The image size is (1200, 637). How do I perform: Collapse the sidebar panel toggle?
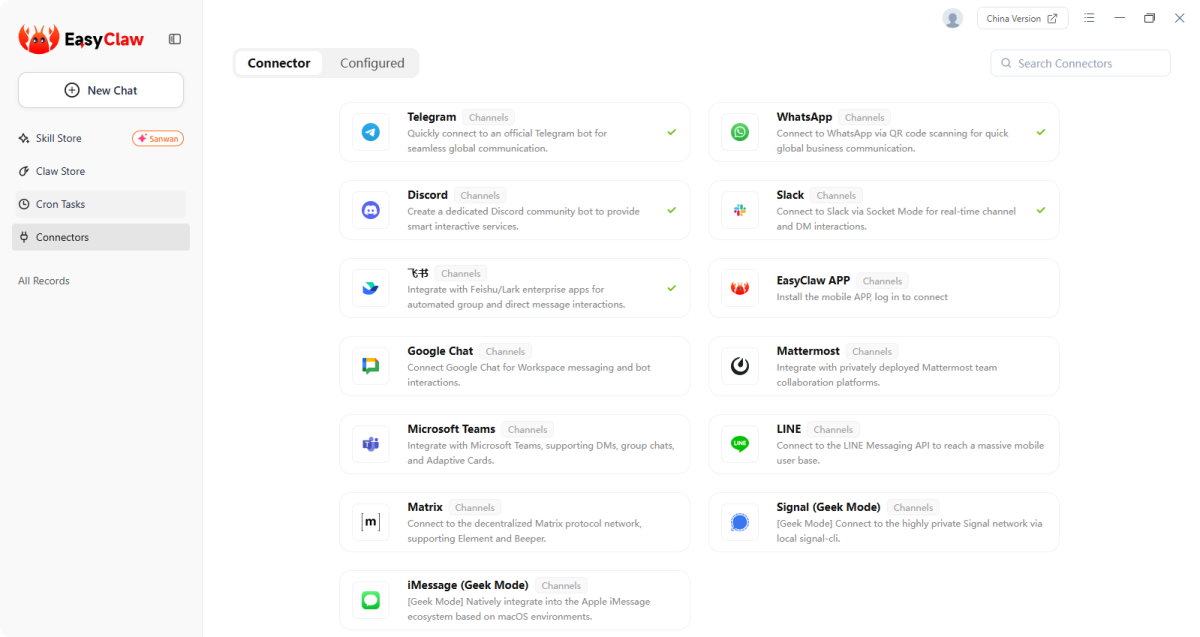click(x=175, y=39)
